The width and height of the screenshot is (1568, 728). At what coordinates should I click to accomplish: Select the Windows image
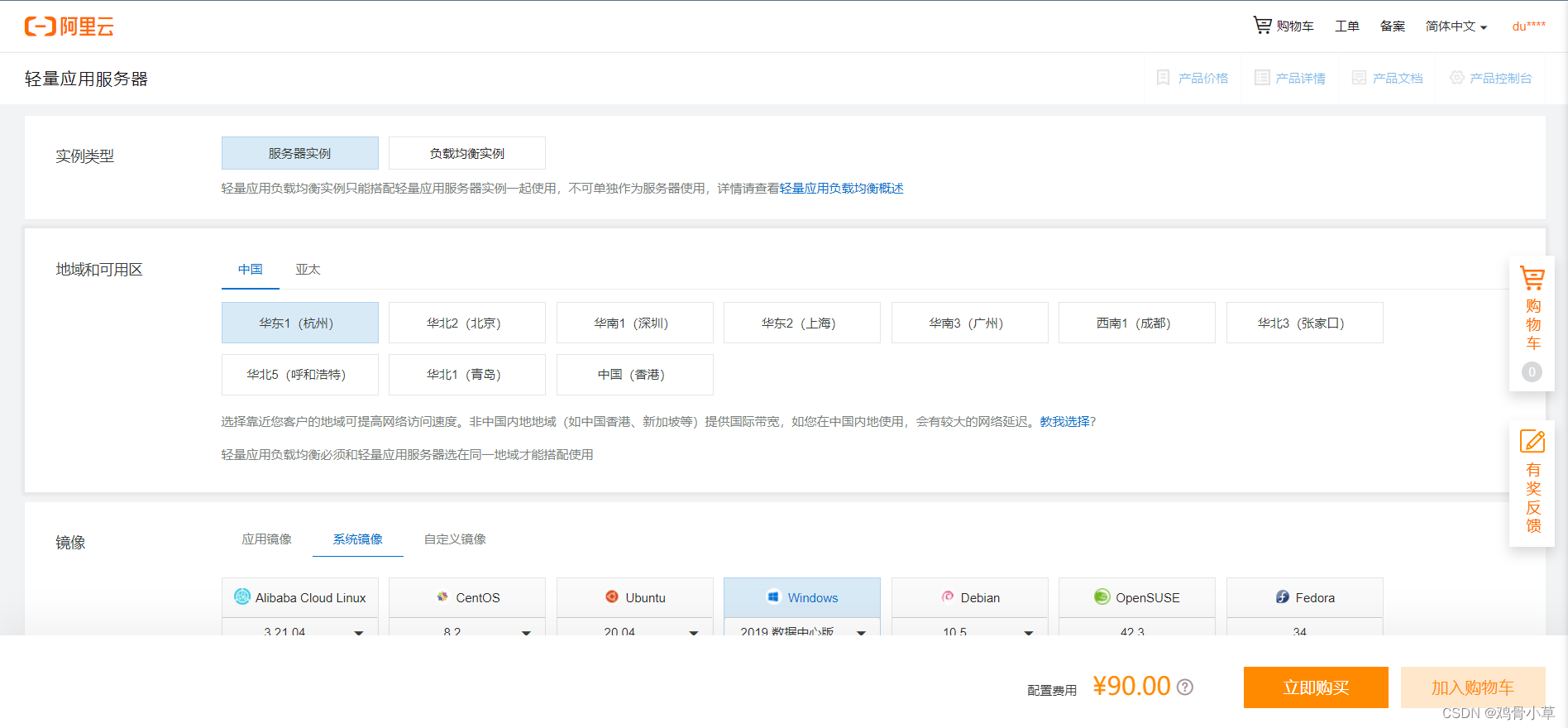[x=802, y=597]
